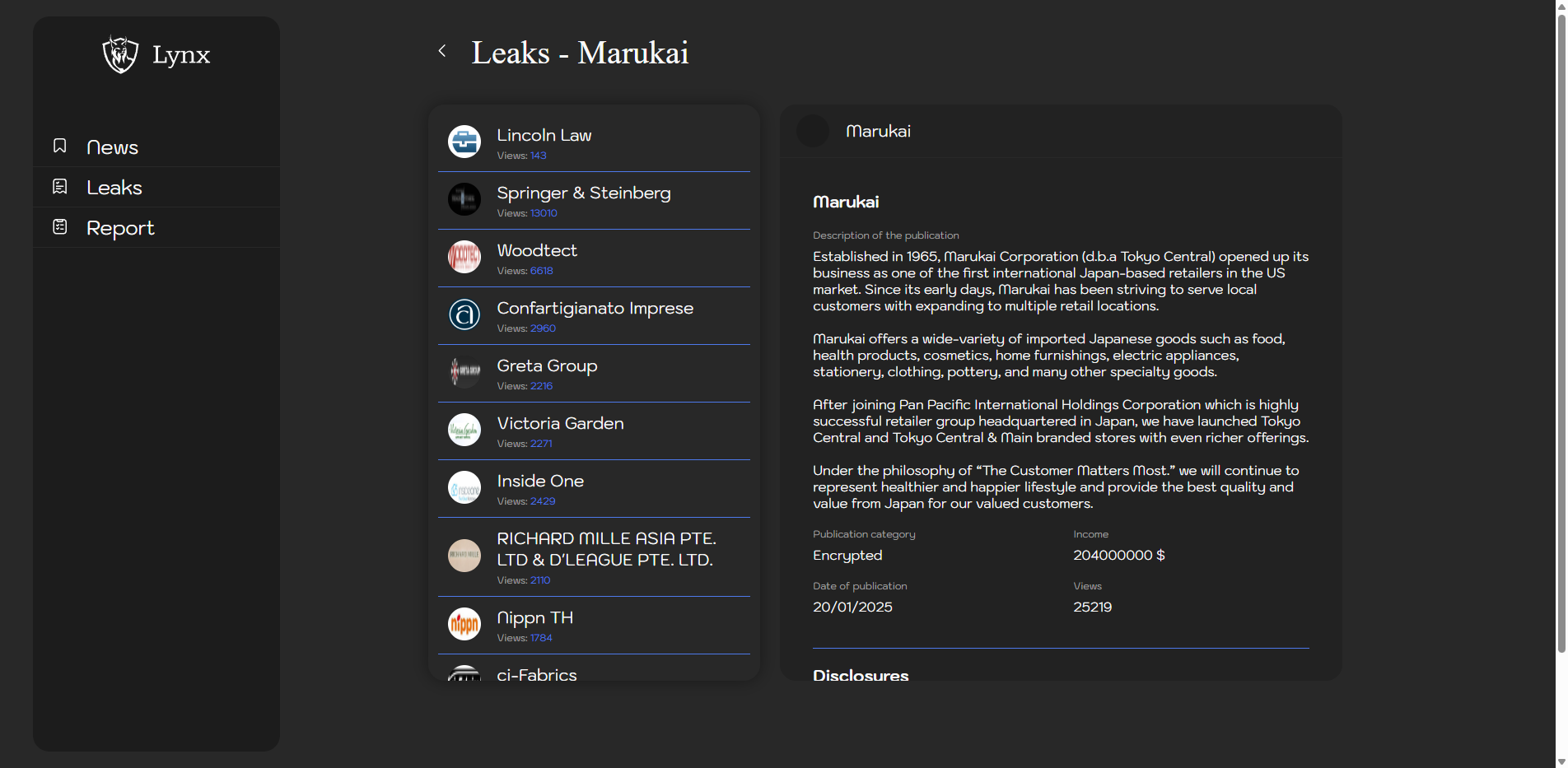Open RICHARD MILLE ASIA PTE. LTD entry
Viewport: 1568px width, 768px height.
(x=606, y=549)
